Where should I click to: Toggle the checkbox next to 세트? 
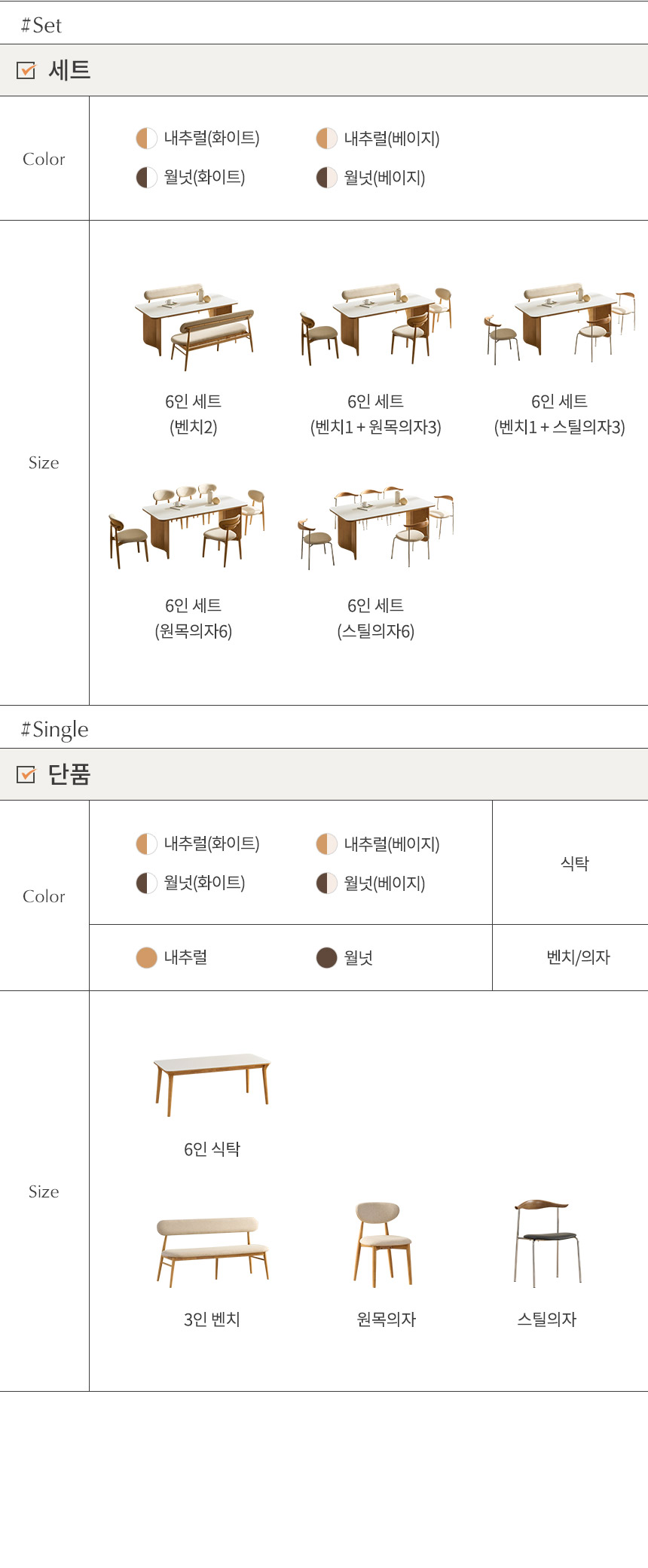[26, 71]
